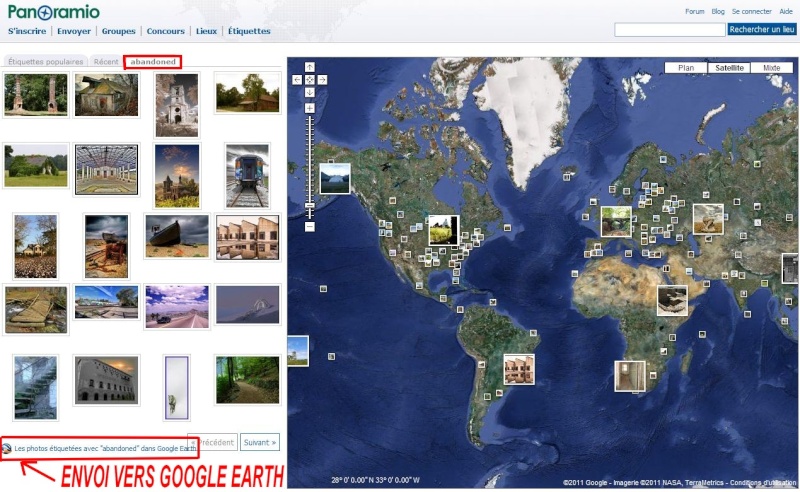800x492 pixels.
Task: Open the desert highway with car thumbnail
Action: pyautogui.click(x=177, y=307)
